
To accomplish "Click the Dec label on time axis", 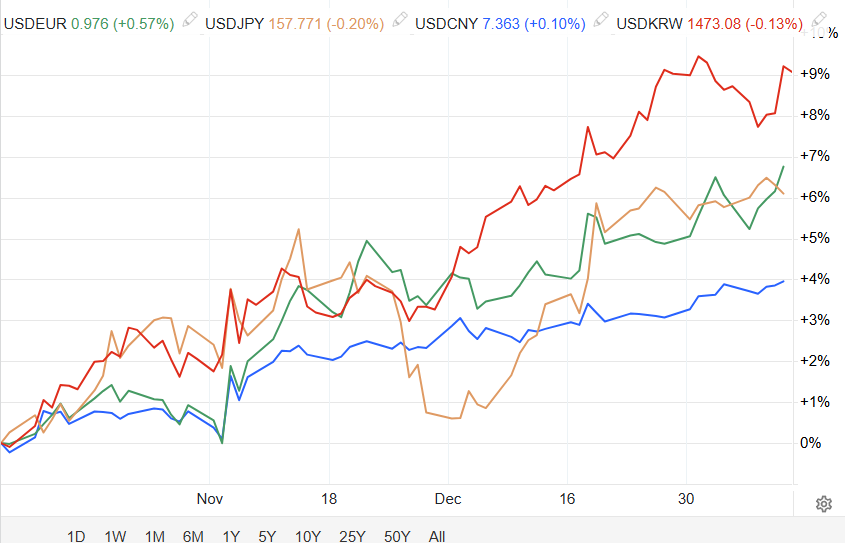I will (x=447, y=498).
